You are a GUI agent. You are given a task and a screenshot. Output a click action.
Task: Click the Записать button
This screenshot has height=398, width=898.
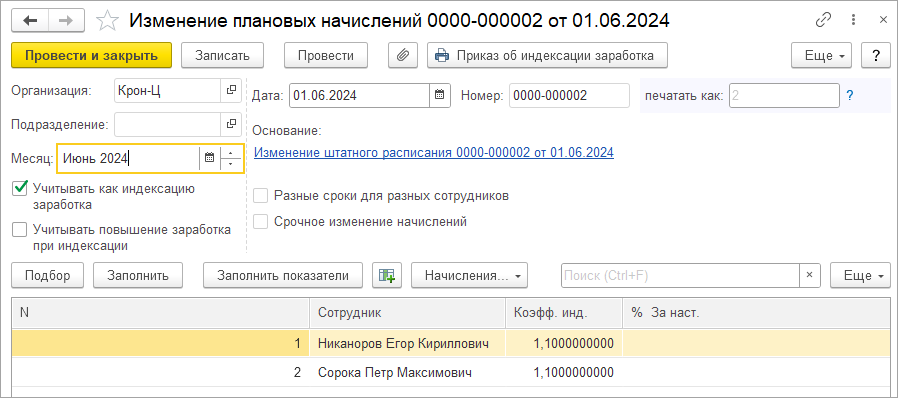(x=222, y=56)
